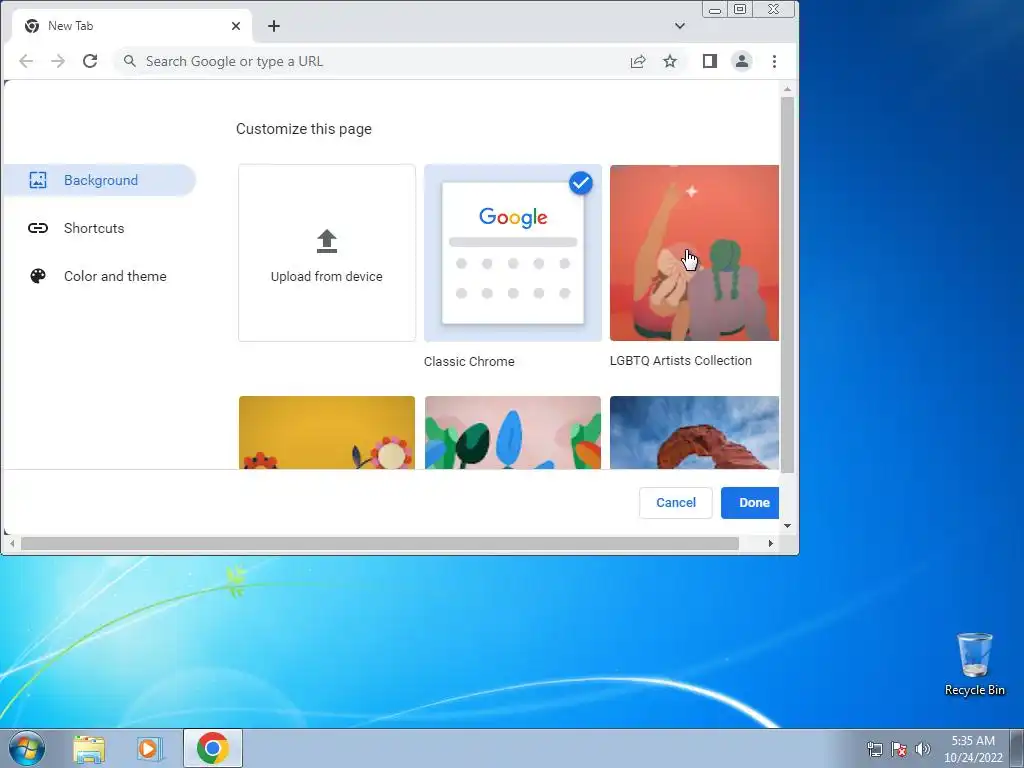Open the Windows Start menu
1024x768 pixels.
pyautogui.click(x=27, y=748)
